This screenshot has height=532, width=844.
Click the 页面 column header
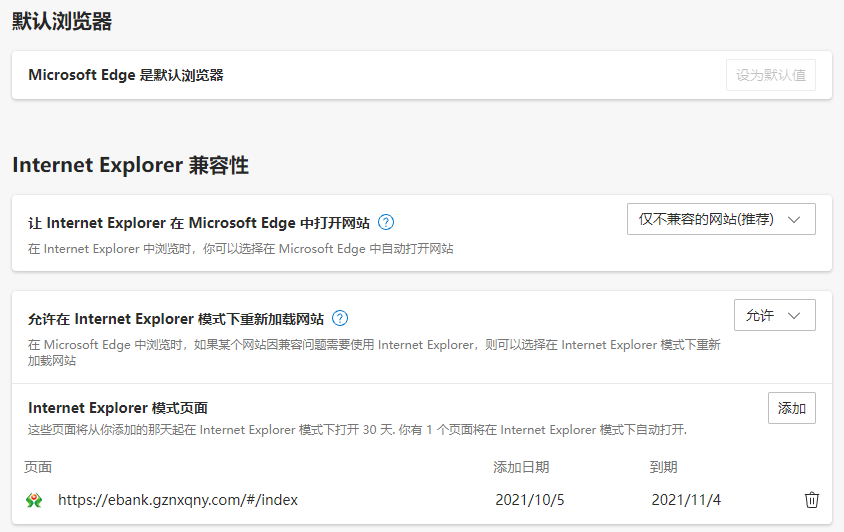[39, 467]
